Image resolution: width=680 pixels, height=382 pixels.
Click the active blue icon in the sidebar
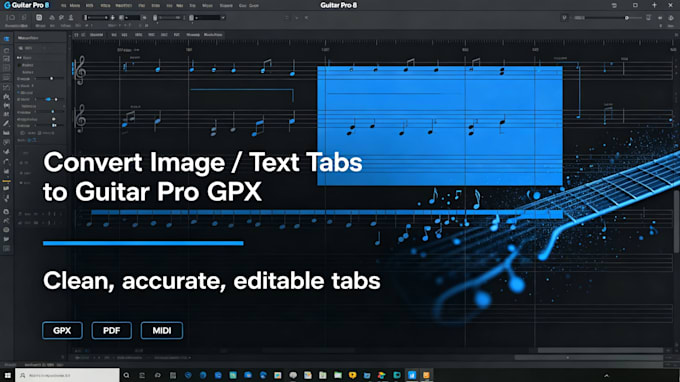[x=6, y=39]
